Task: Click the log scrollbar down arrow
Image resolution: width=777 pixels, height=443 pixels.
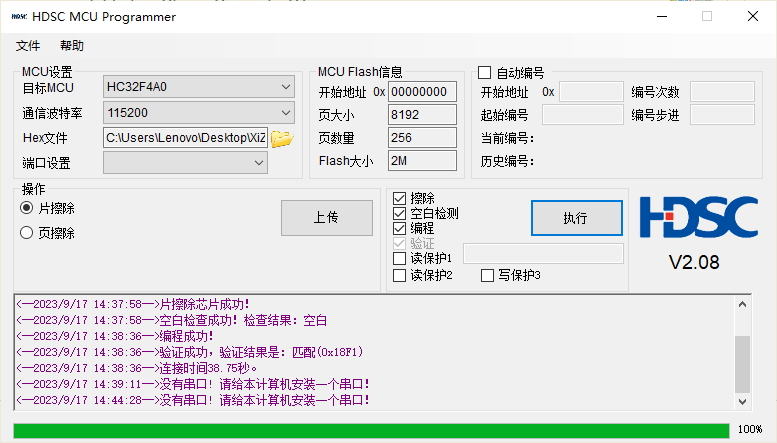Action: [742, 401]
